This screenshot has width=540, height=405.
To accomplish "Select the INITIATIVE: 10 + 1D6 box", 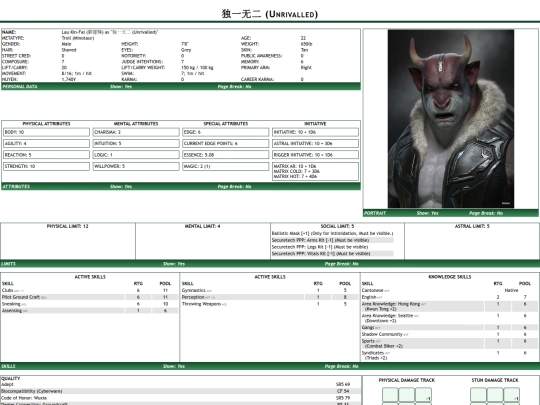I will 315,132.
